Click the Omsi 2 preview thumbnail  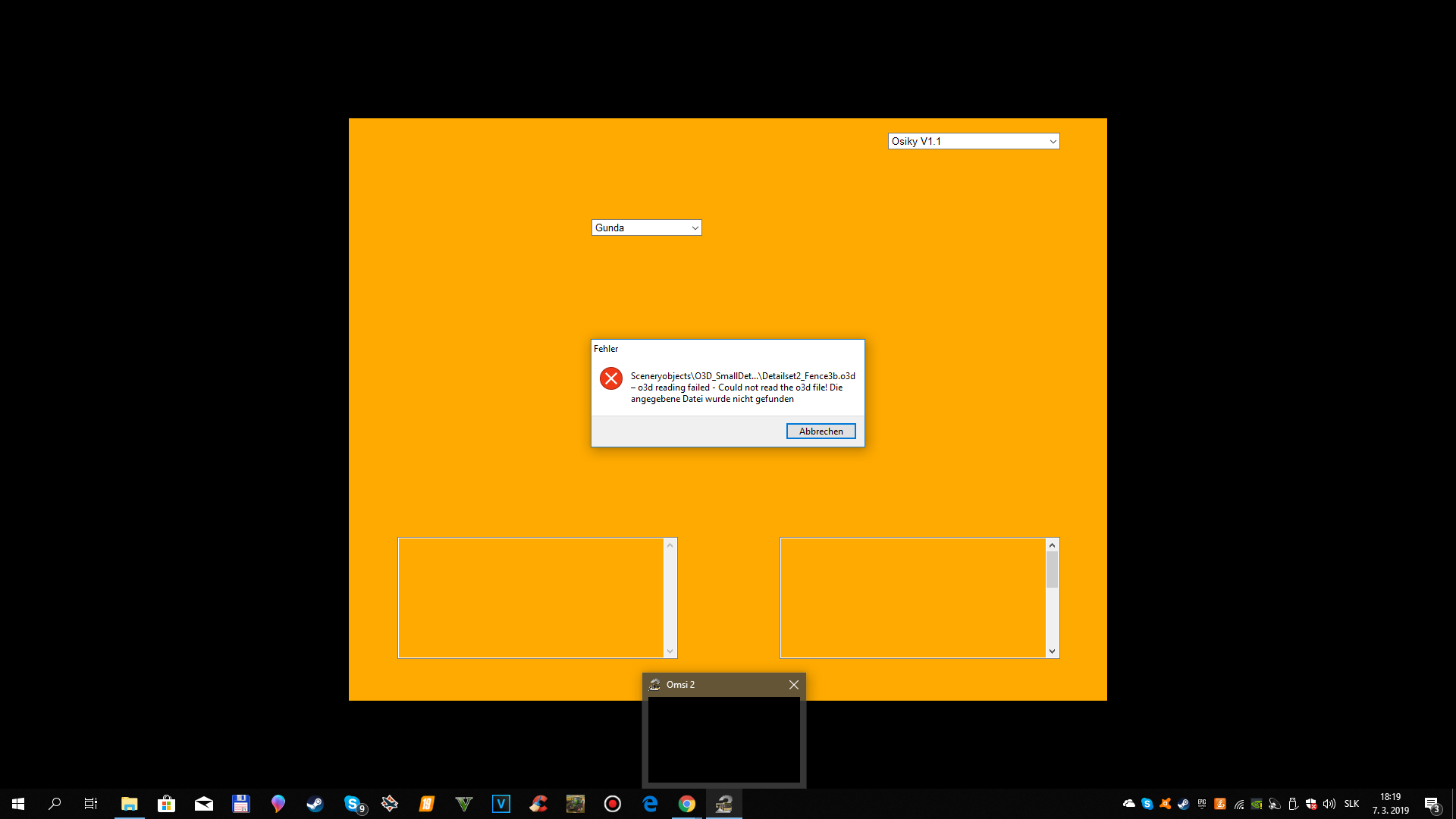(x=723, y=739)
